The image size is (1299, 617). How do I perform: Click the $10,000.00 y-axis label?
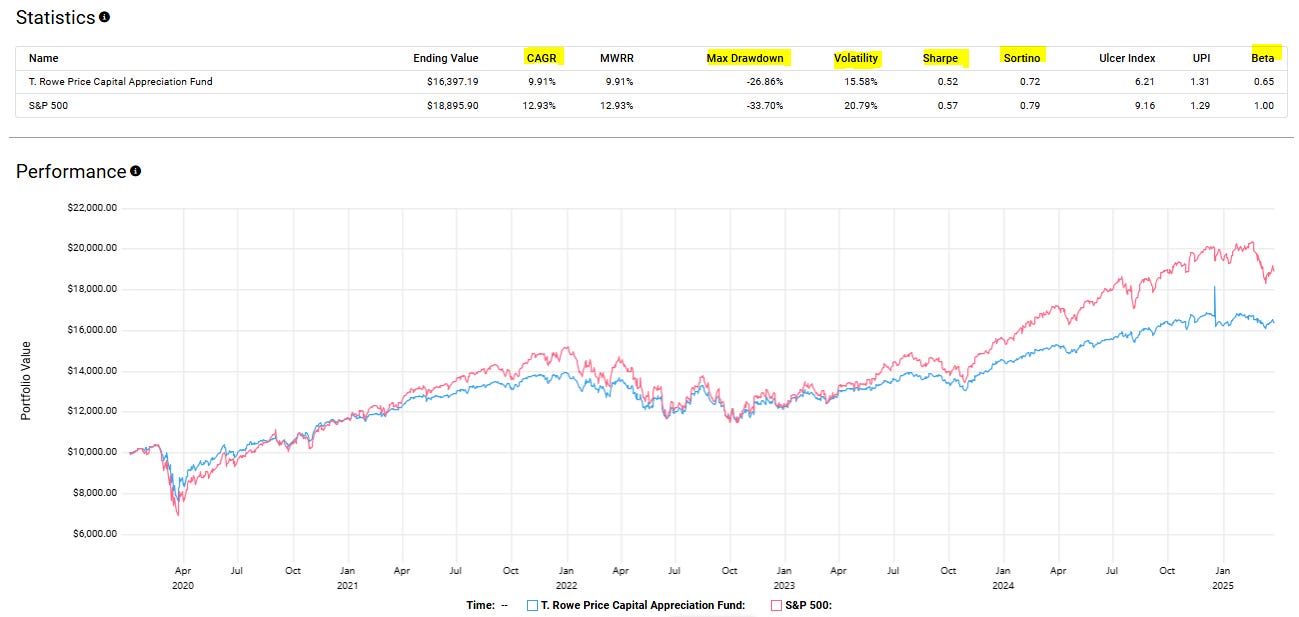pos(91,452)
